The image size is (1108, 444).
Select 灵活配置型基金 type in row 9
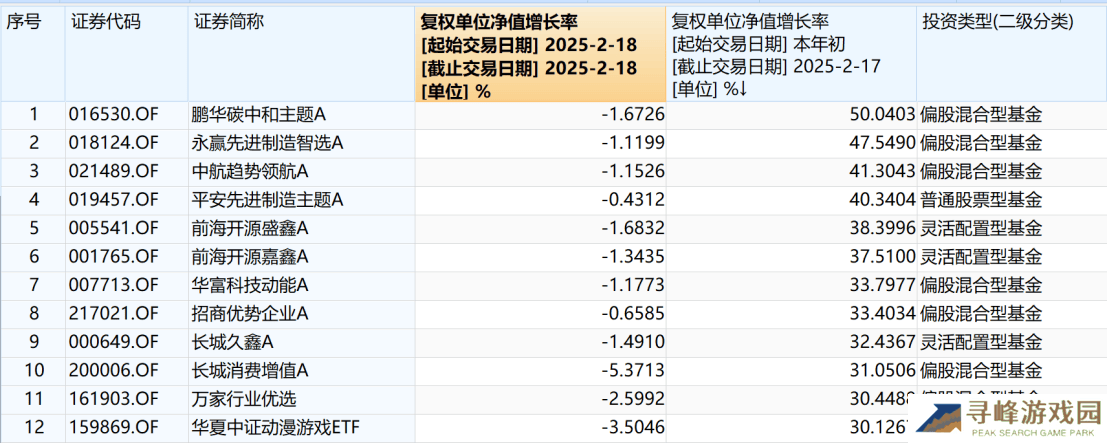982,342
